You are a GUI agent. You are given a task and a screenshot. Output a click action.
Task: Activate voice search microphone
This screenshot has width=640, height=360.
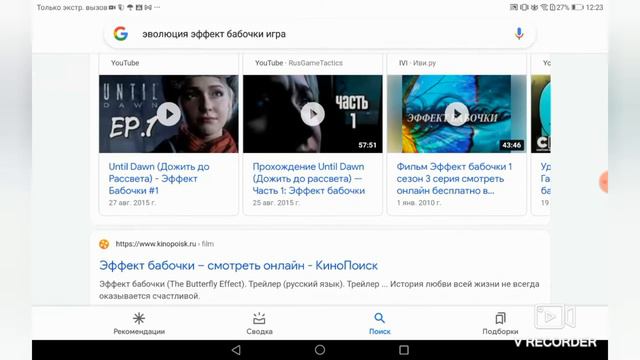point(519,33)
